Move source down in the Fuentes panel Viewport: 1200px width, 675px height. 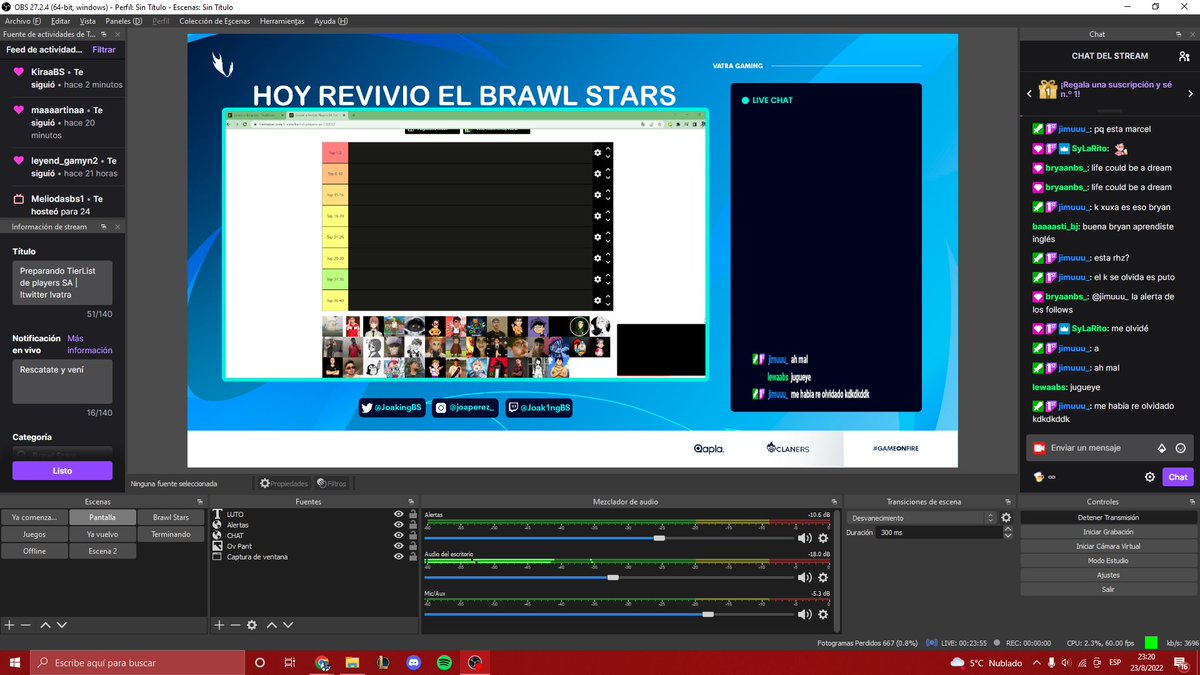(288, 624)
